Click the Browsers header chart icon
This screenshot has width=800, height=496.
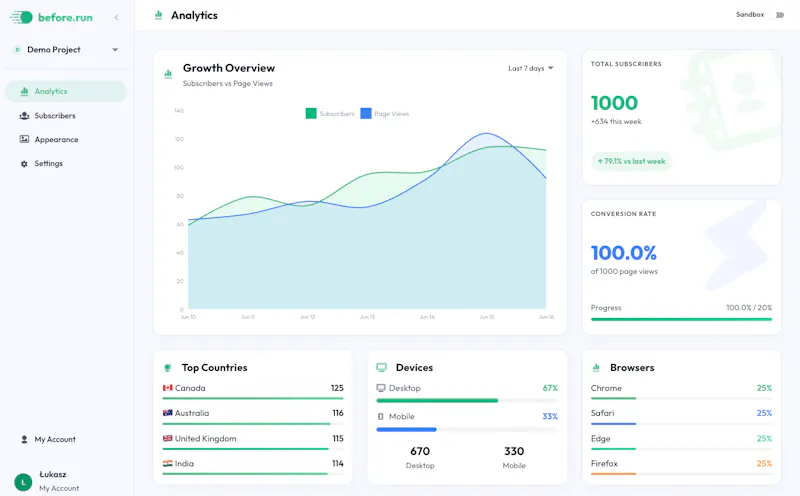point(596,367)
